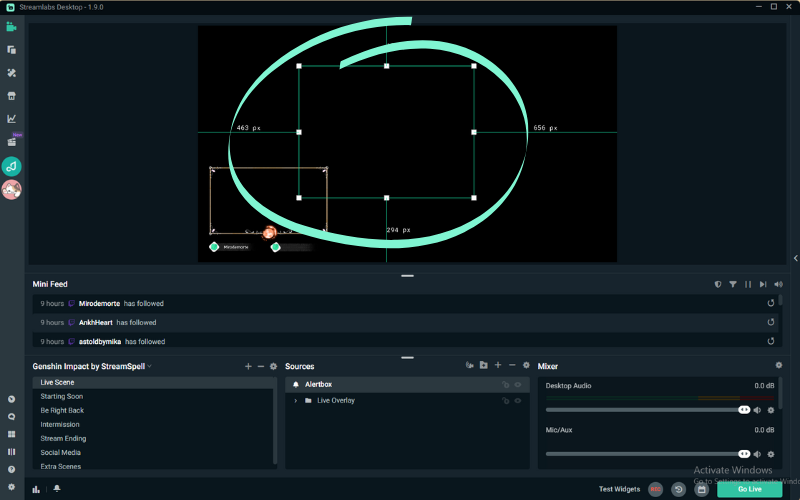Expand the collapsed right side panel arrow
The width and height of the screenshot is (800, 500).
795,258
